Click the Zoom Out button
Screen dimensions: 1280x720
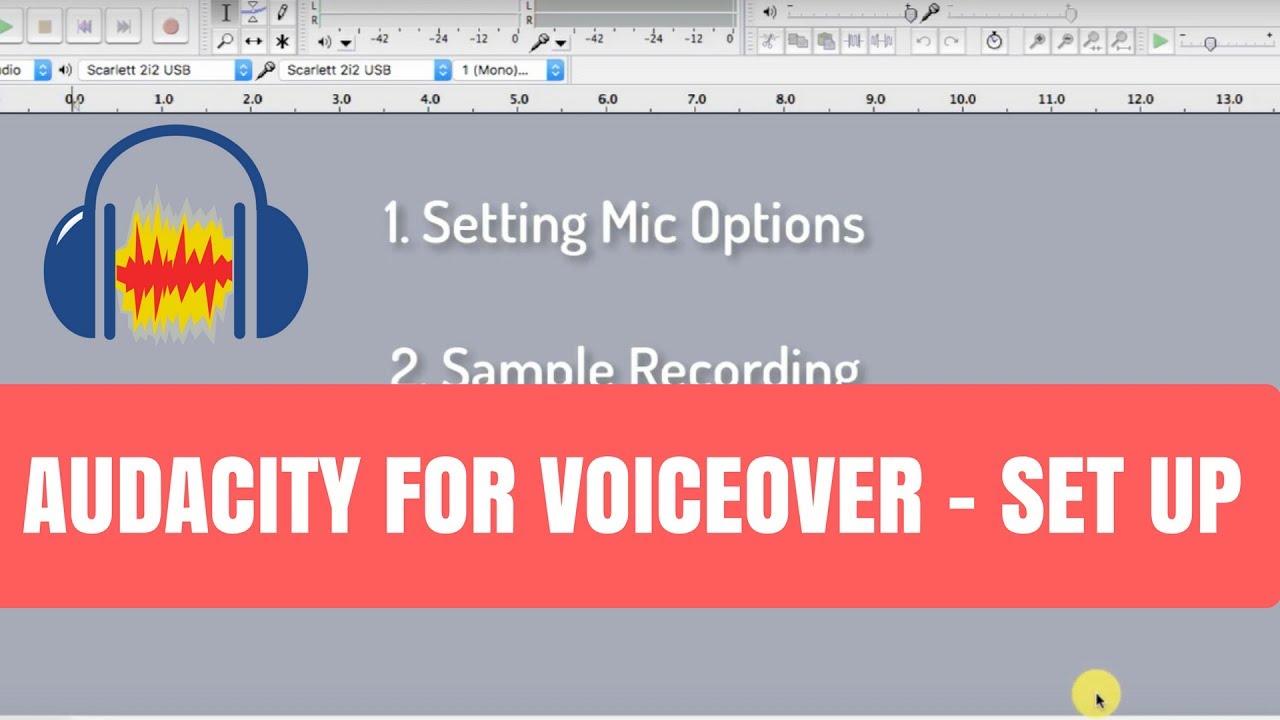[x=1066, y=41]
